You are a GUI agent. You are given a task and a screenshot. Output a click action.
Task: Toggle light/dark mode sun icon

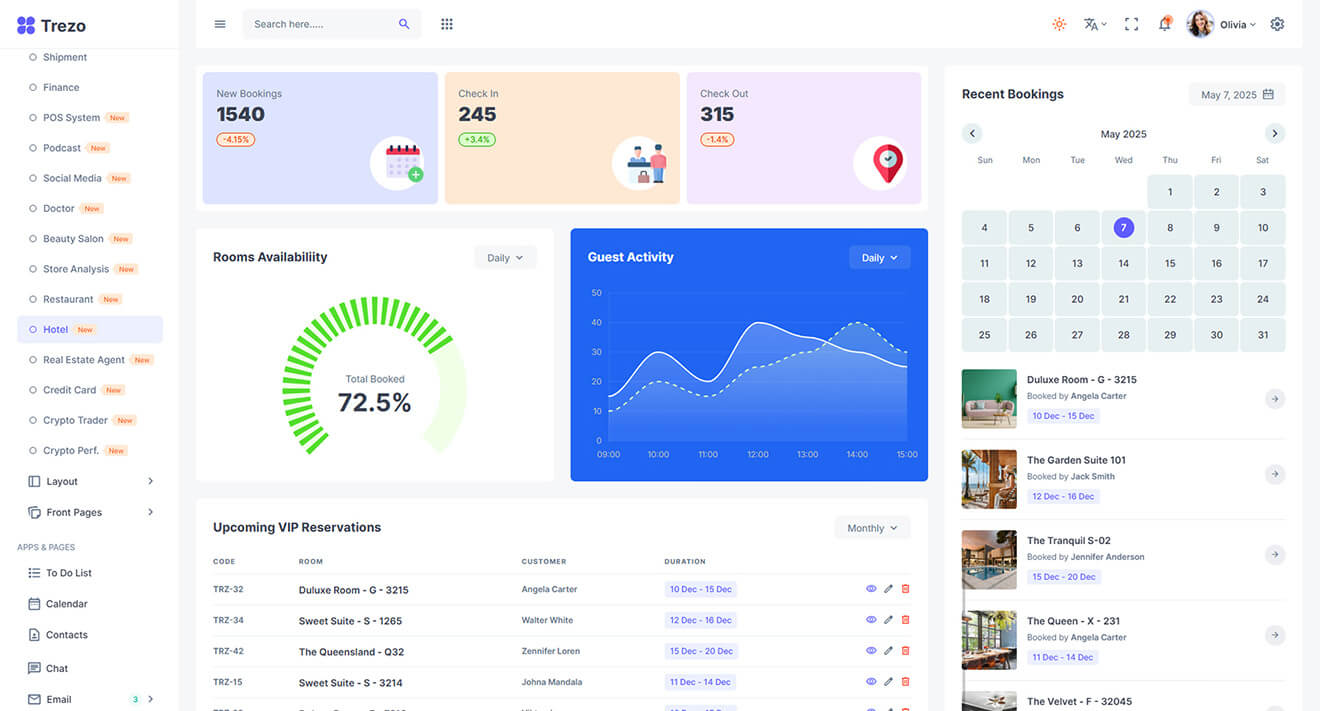pyautogui.click(x=1059, y=24)
